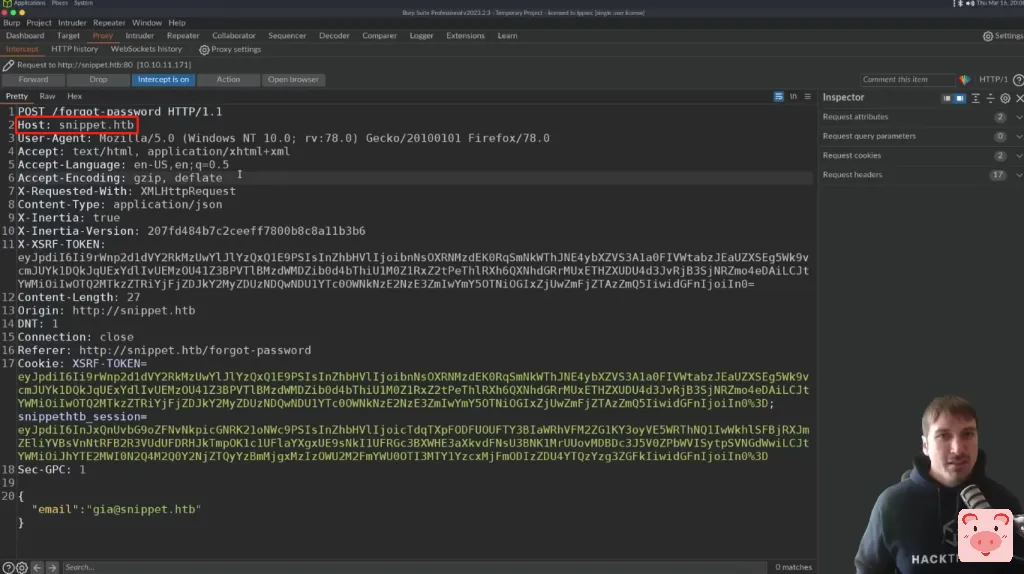This screenshot has height=574, width=1024.
Task: Open the Logger tab
Action: point(421,36)
